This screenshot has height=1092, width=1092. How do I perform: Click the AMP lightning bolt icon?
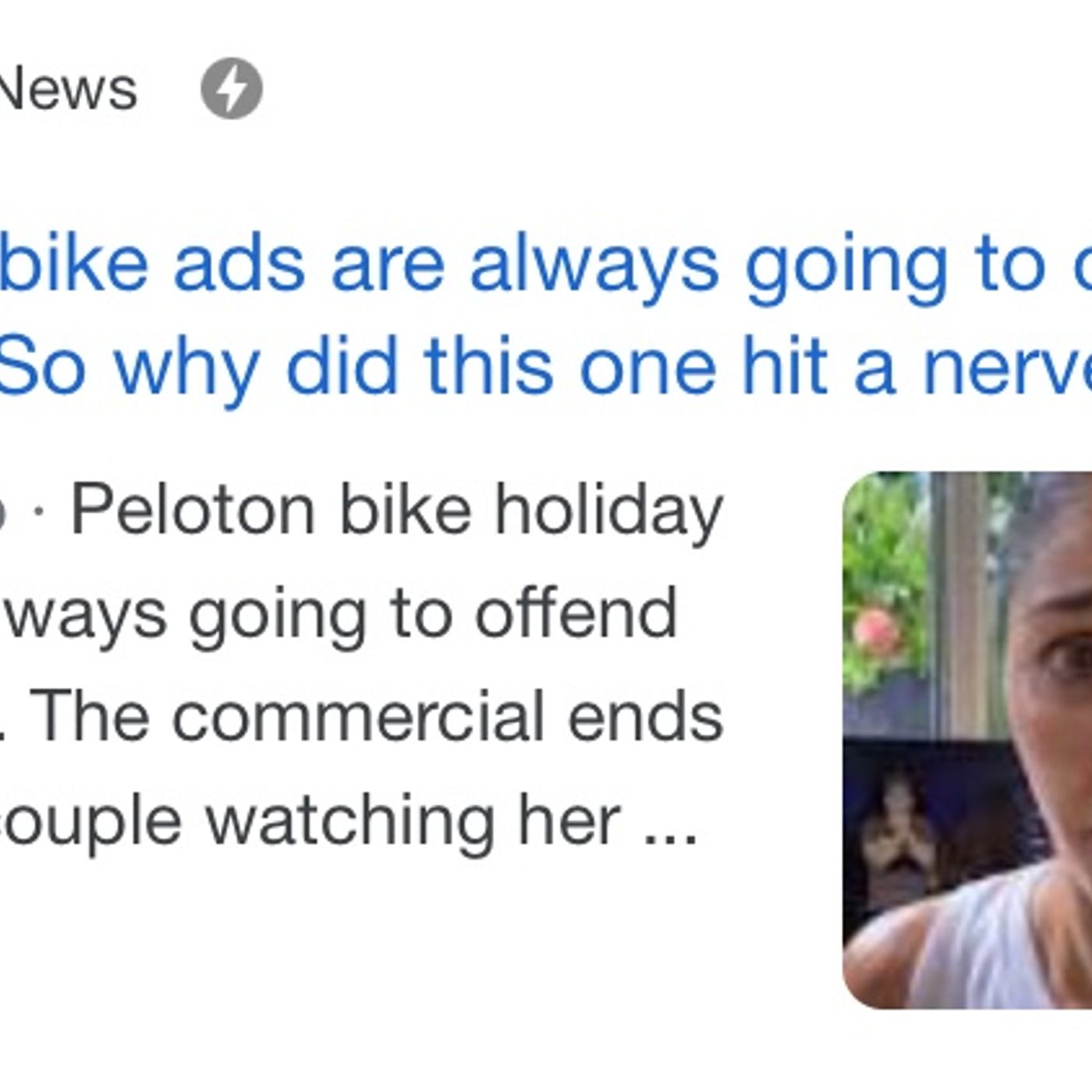pyautogui.click(x=232, y=88)
